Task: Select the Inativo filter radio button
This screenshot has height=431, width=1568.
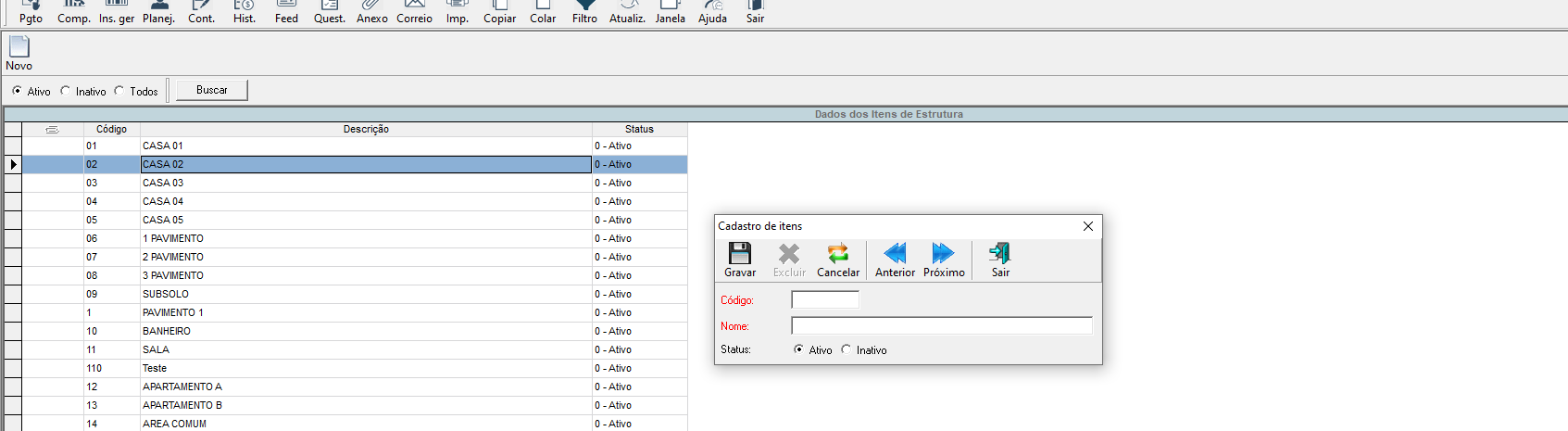Action: click(x=66, y=91)
